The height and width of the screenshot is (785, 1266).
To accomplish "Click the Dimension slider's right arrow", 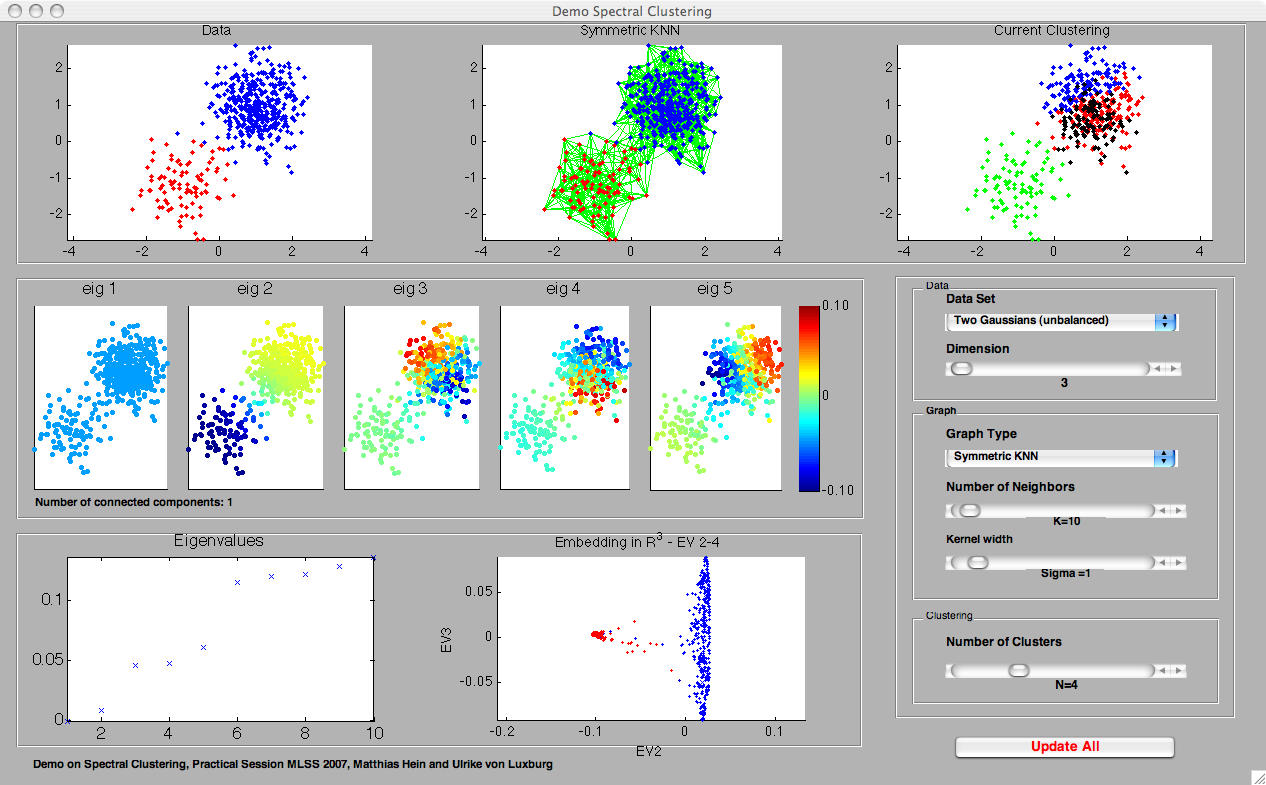I will [x=1175, y=369].
